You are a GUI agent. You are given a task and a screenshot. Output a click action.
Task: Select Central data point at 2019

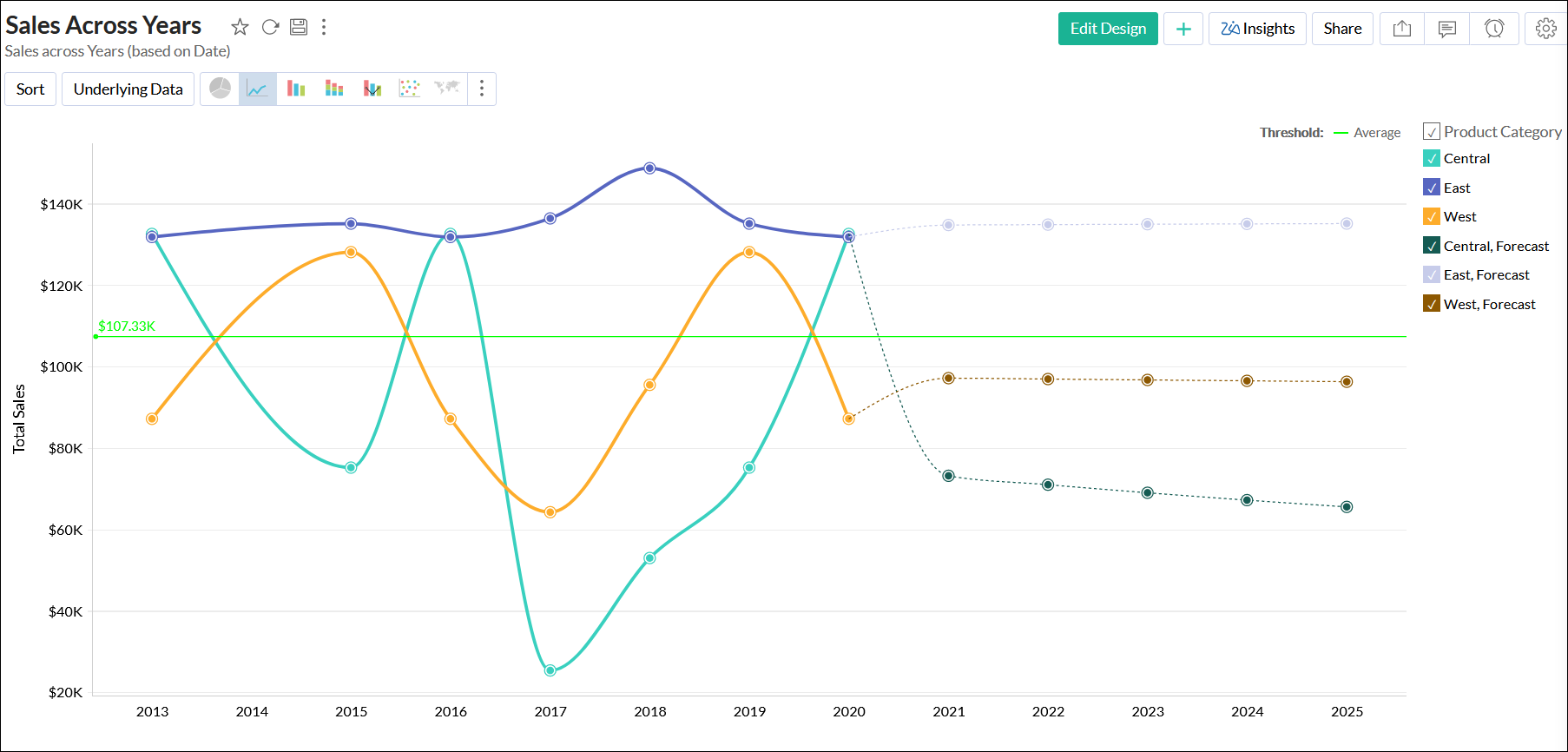pos(749,468)
